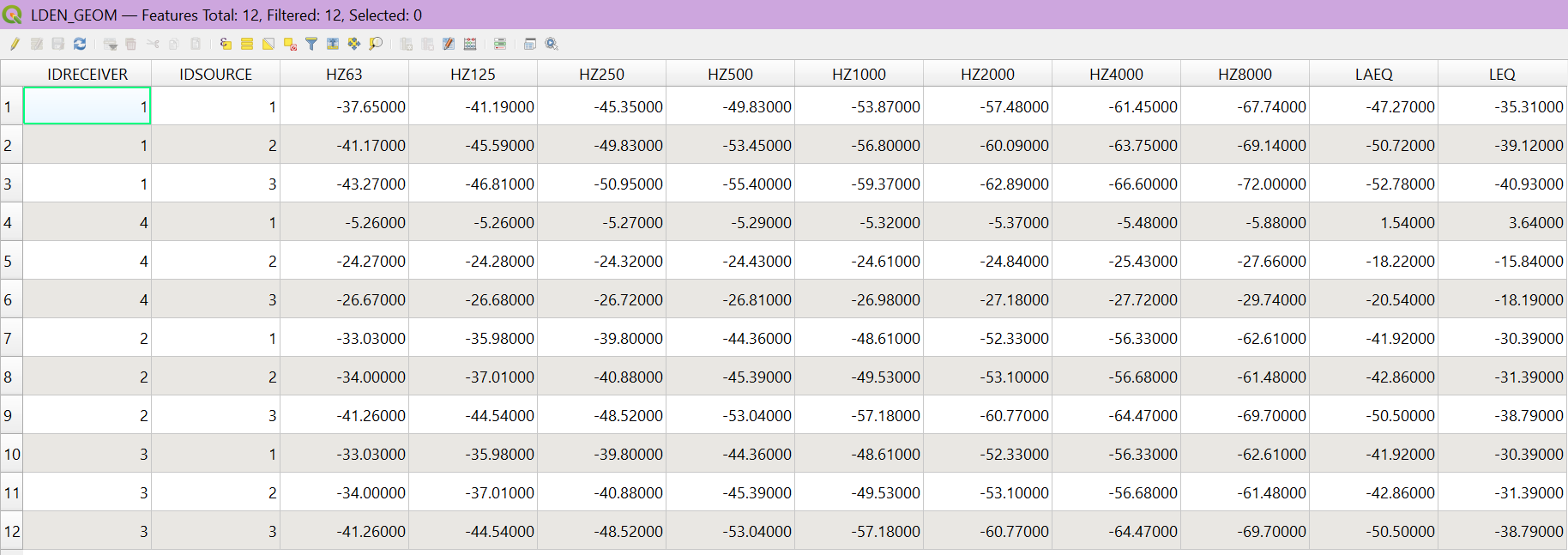The height and width of the screenshot is (555, 1568).
Task: Invert the feature selection
Action: pyautogui.click(x=268, y=44)
